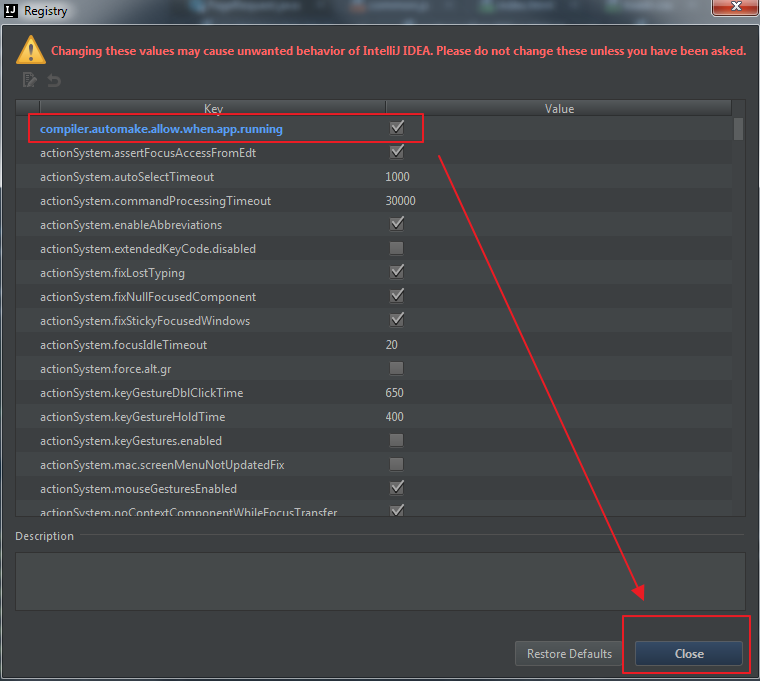Select actionSystem.focusIdleTimeout key

pyautogui.click(x=123, y=345)
